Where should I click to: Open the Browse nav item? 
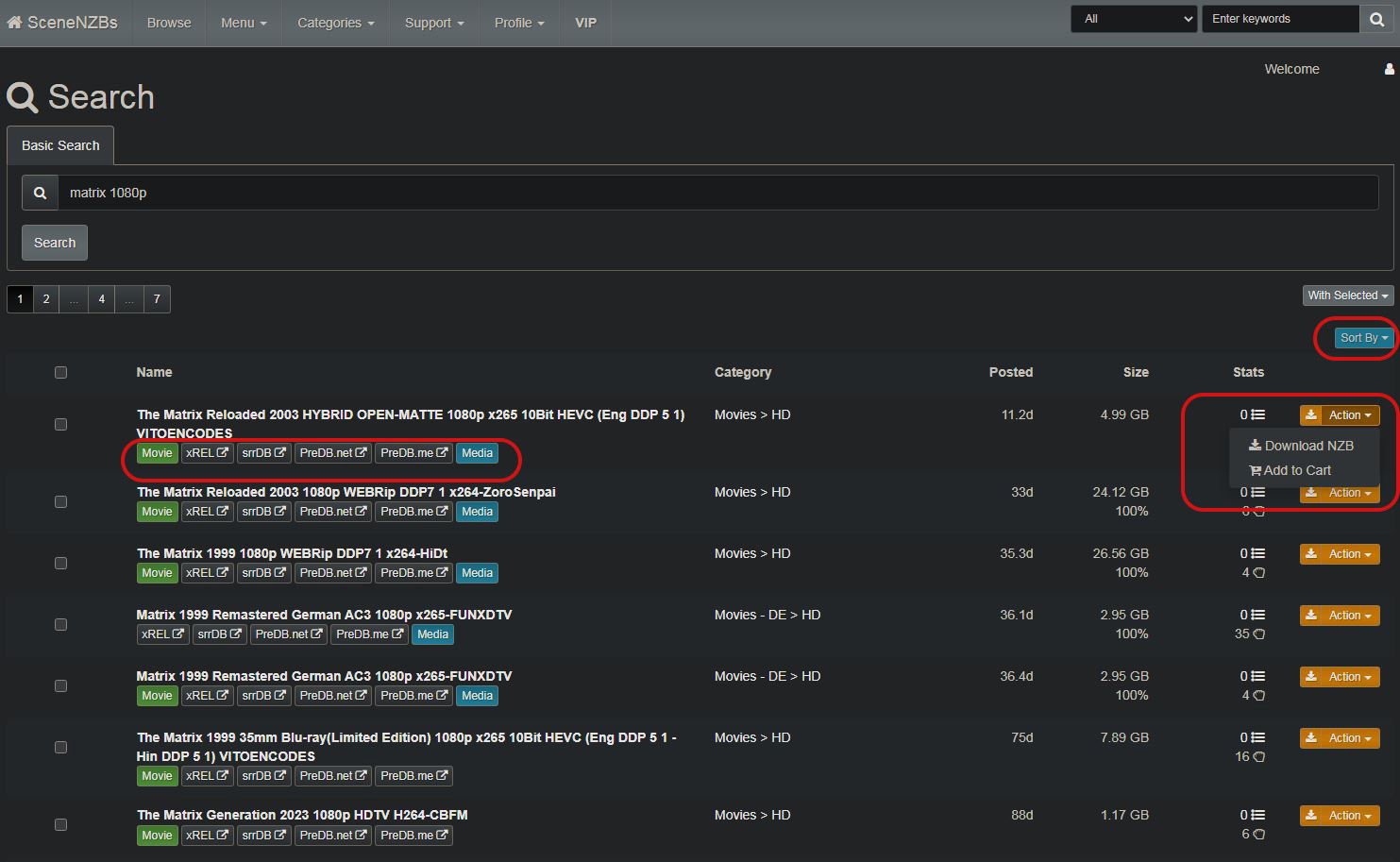169,23
